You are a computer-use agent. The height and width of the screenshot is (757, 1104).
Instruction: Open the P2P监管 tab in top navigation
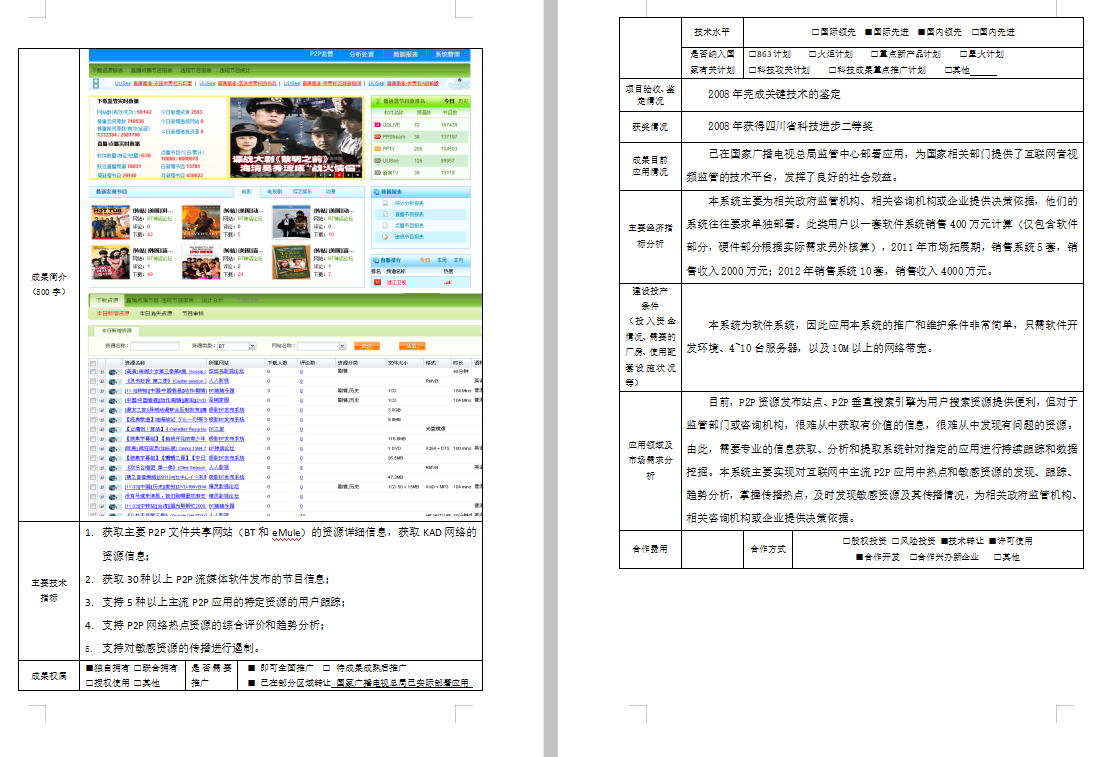click(x=321, y=53)
